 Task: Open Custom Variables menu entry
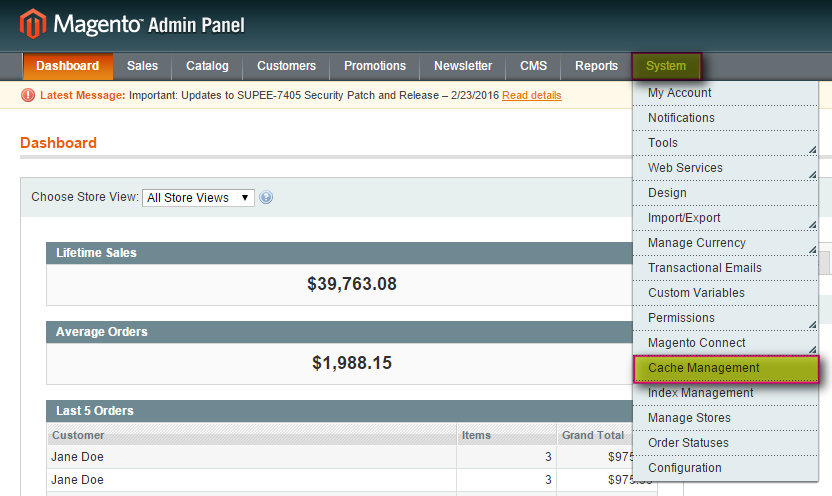(x=725, y=293)
